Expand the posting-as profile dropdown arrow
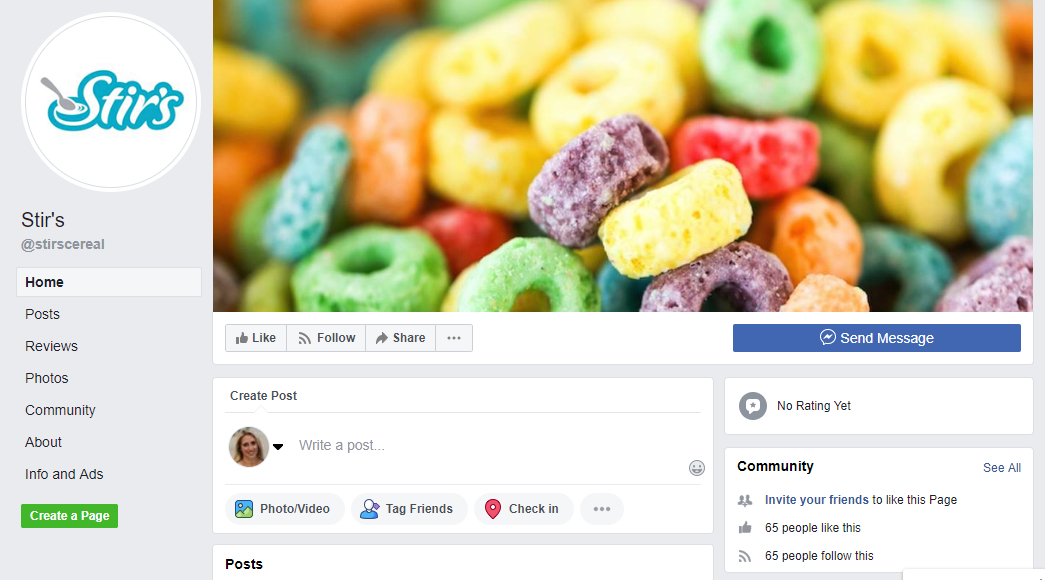 (x=278, y=447)
